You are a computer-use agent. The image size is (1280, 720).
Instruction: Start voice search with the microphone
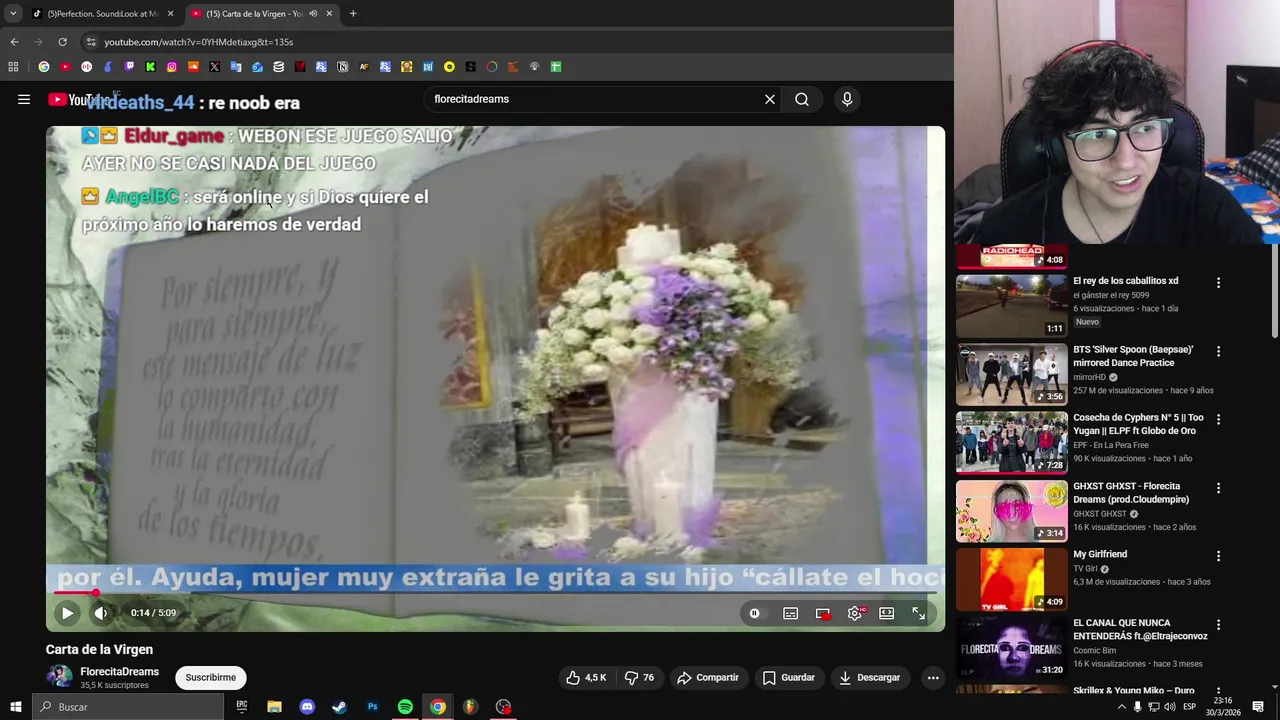pos(847,99)
